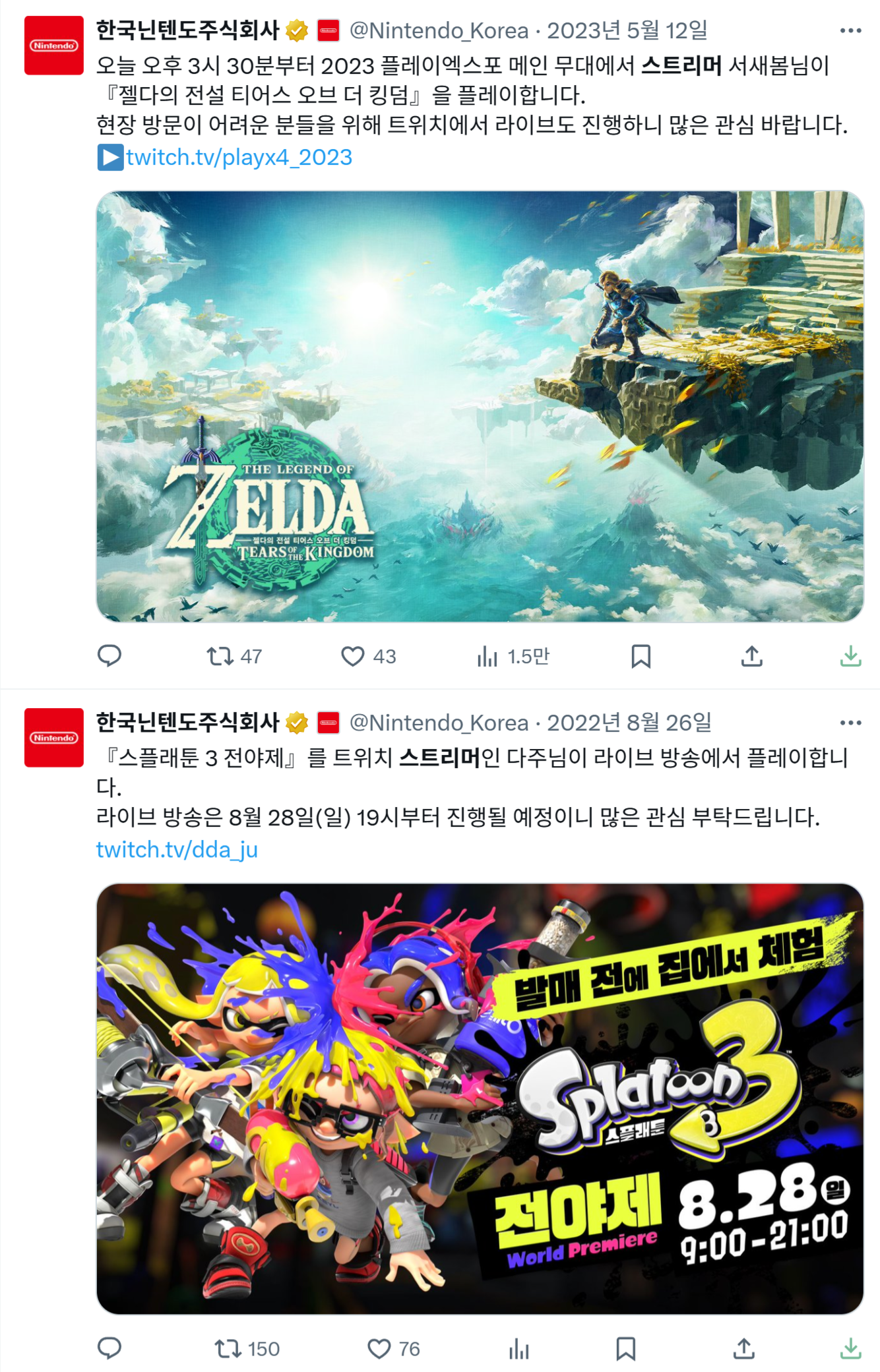
Task: Like the Zelda tweet with 43 likes
Action: coord(368,656)
